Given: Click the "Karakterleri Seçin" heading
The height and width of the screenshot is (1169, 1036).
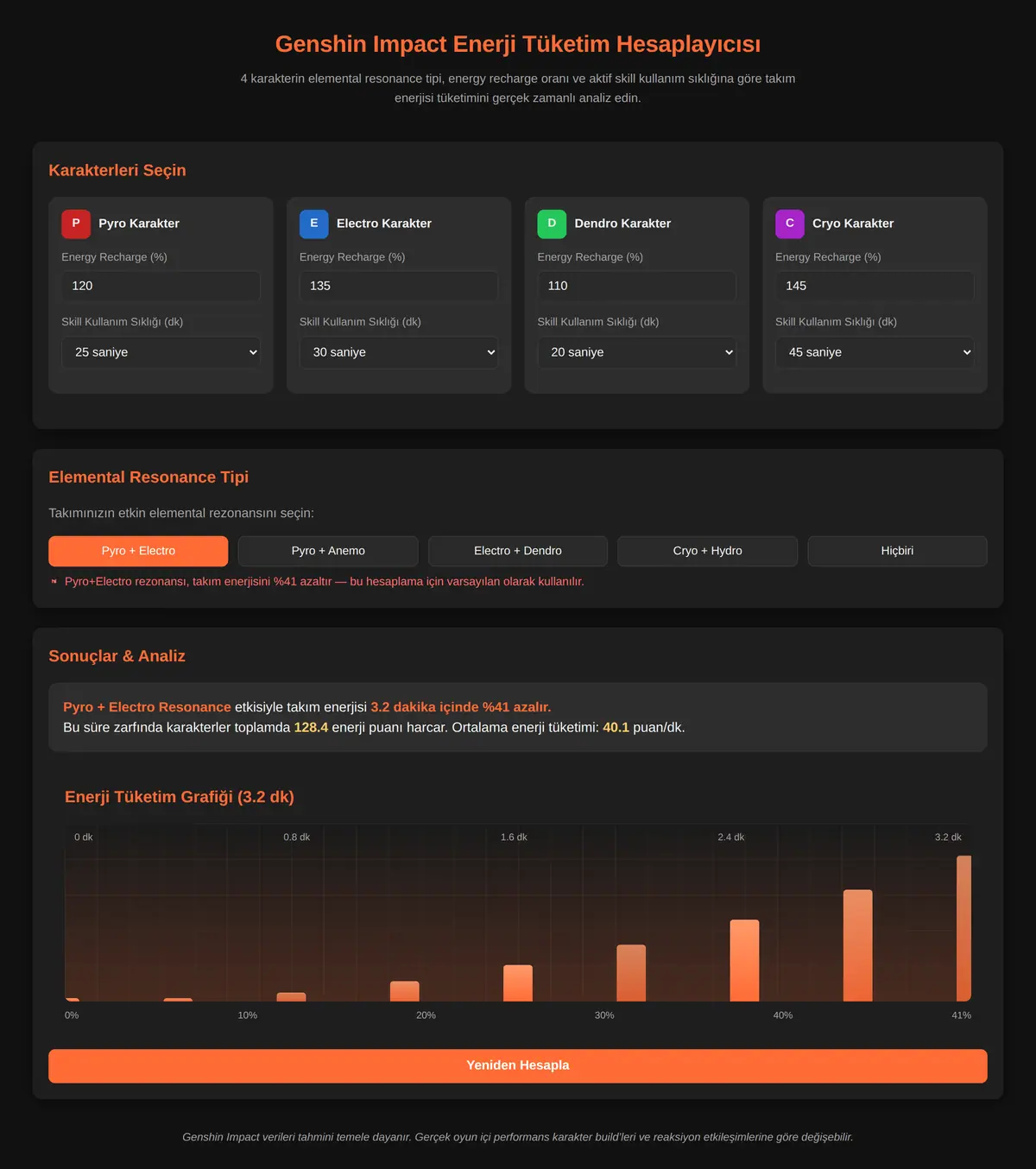Looking at the screenshot, I should [117, 170].
